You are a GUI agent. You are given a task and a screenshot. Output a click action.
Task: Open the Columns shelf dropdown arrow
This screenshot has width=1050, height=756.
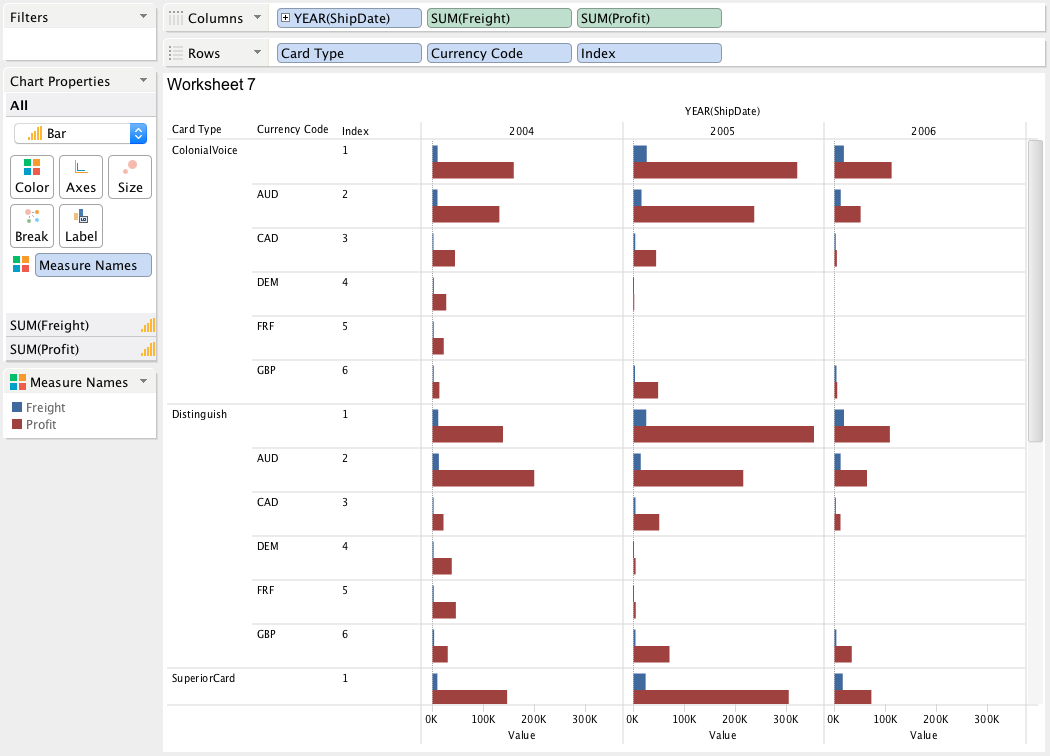coord(258,18)
